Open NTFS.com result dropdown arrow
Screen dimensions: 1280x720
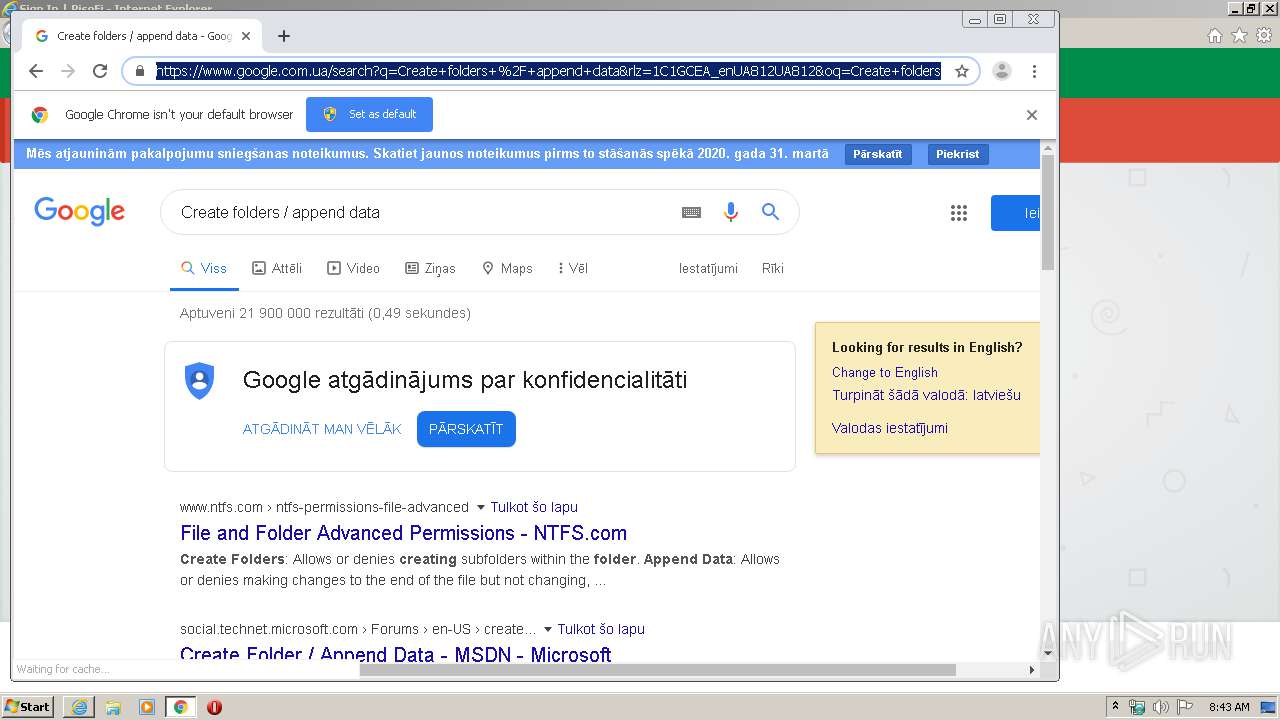(x=480, y=507)
